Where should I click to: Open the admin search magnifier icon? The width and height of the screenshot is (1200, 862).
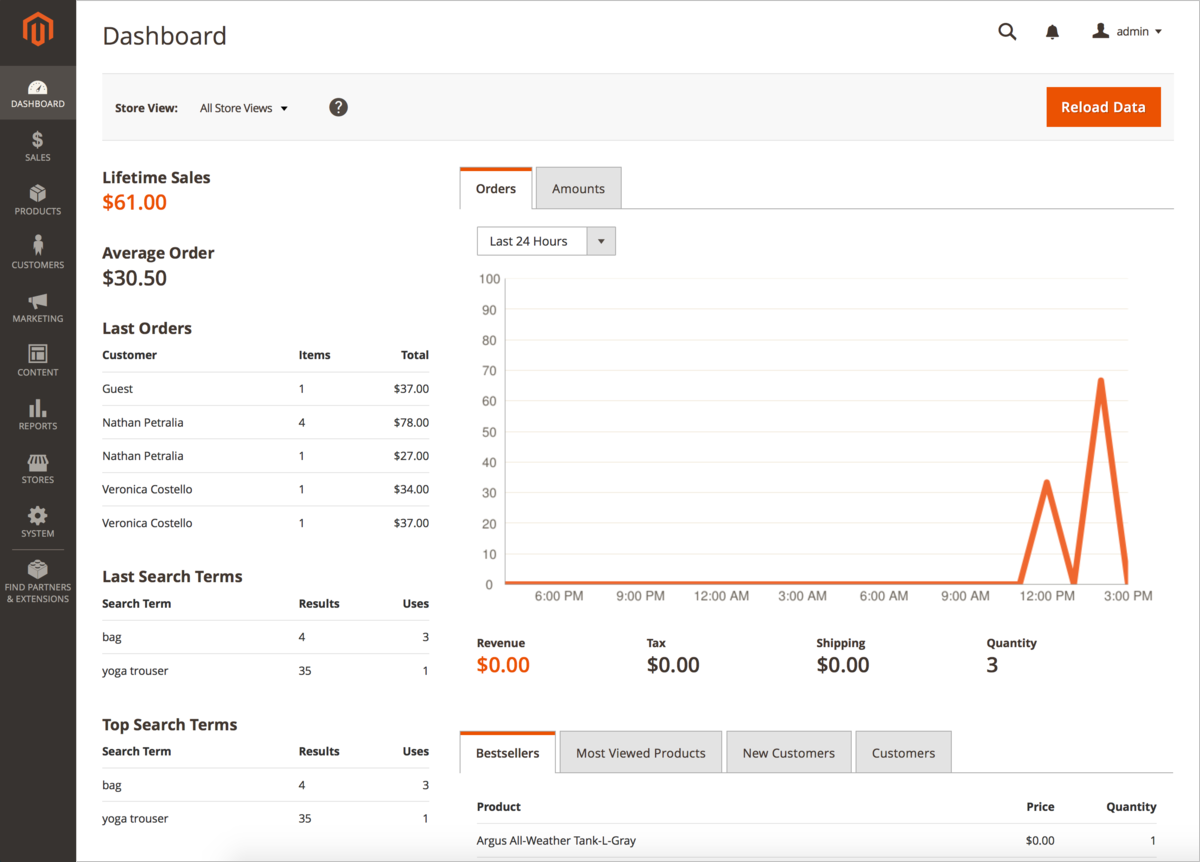[x=1007, y=31]
